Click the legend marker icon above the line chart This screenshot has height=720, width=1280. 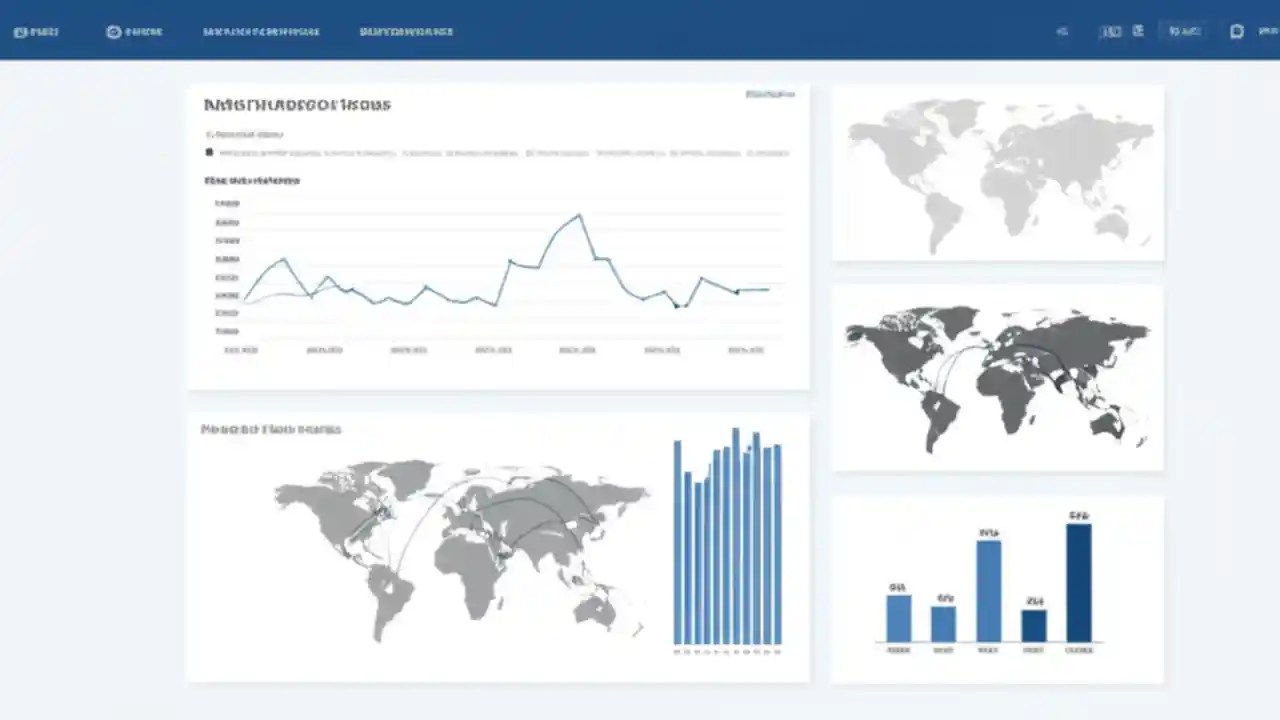209,152
